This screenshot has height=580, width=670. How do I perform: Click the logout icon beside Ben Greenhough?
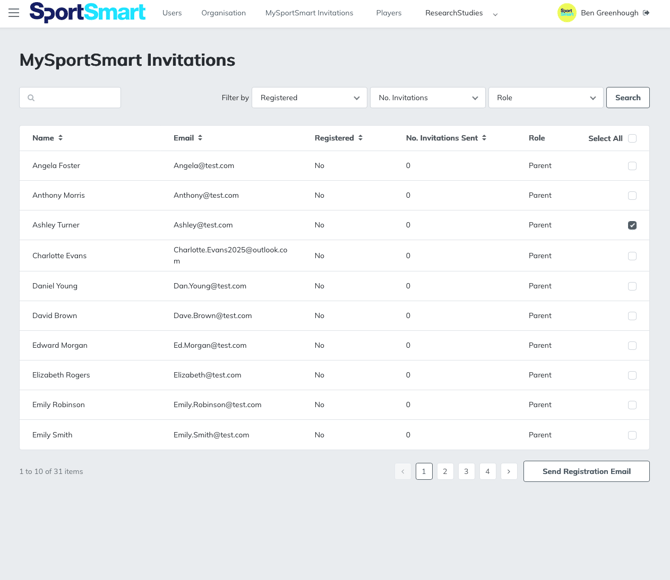pos(646,13)
